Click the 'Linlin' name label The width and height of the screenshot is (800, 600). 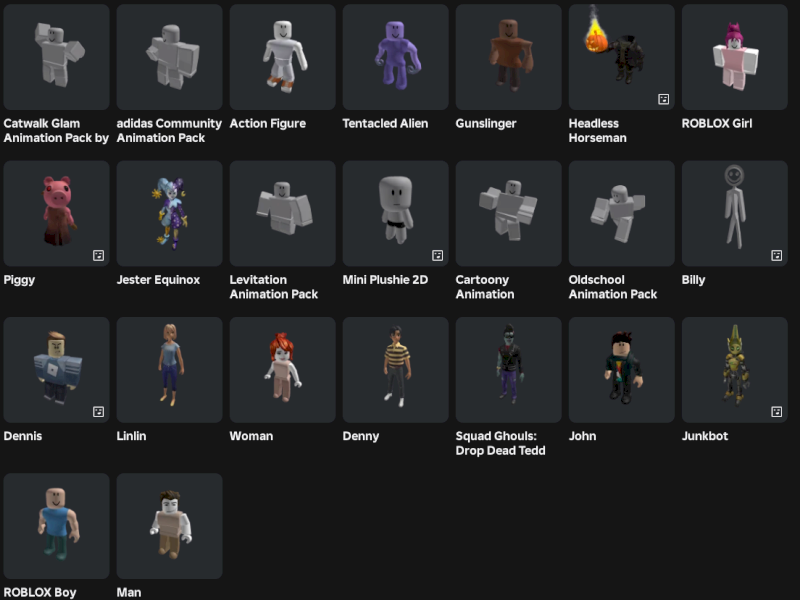pyautogui.click(x=132, y=436)
